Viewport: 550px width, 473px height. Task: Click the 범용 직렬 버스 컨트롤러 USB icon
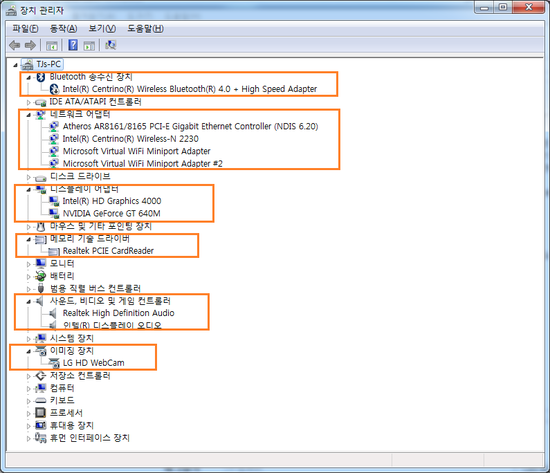pos(41,289)
